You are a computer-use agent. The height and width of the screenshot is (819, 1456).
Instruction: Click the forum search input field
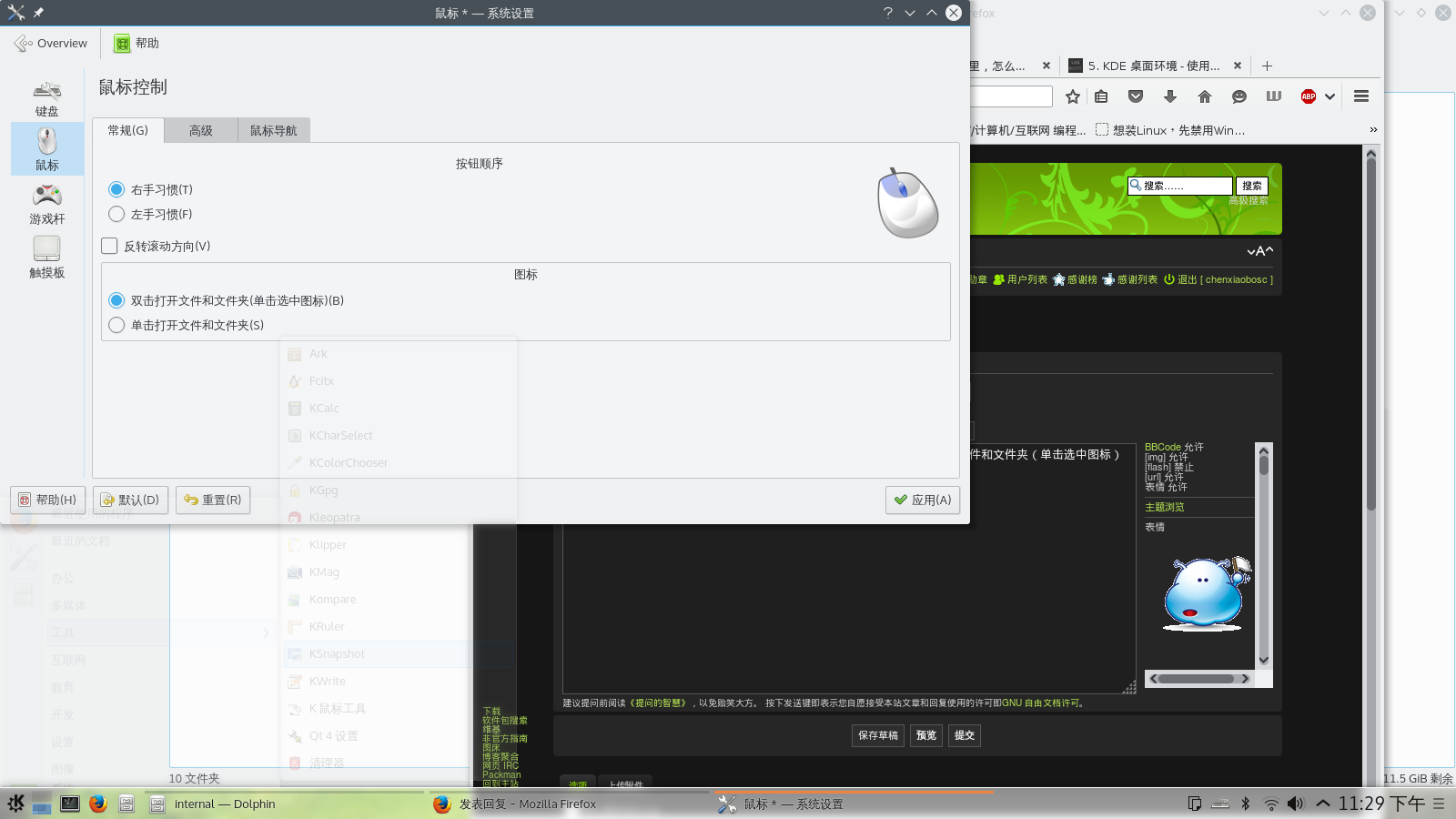[1180, 186]
